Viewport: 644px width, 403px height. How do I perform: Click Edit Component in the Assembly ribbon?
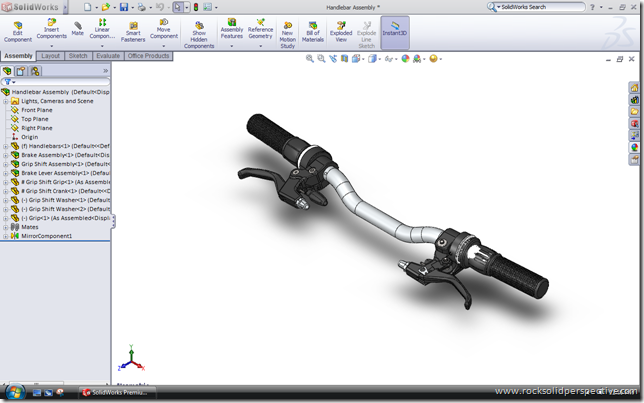(18, 32)
